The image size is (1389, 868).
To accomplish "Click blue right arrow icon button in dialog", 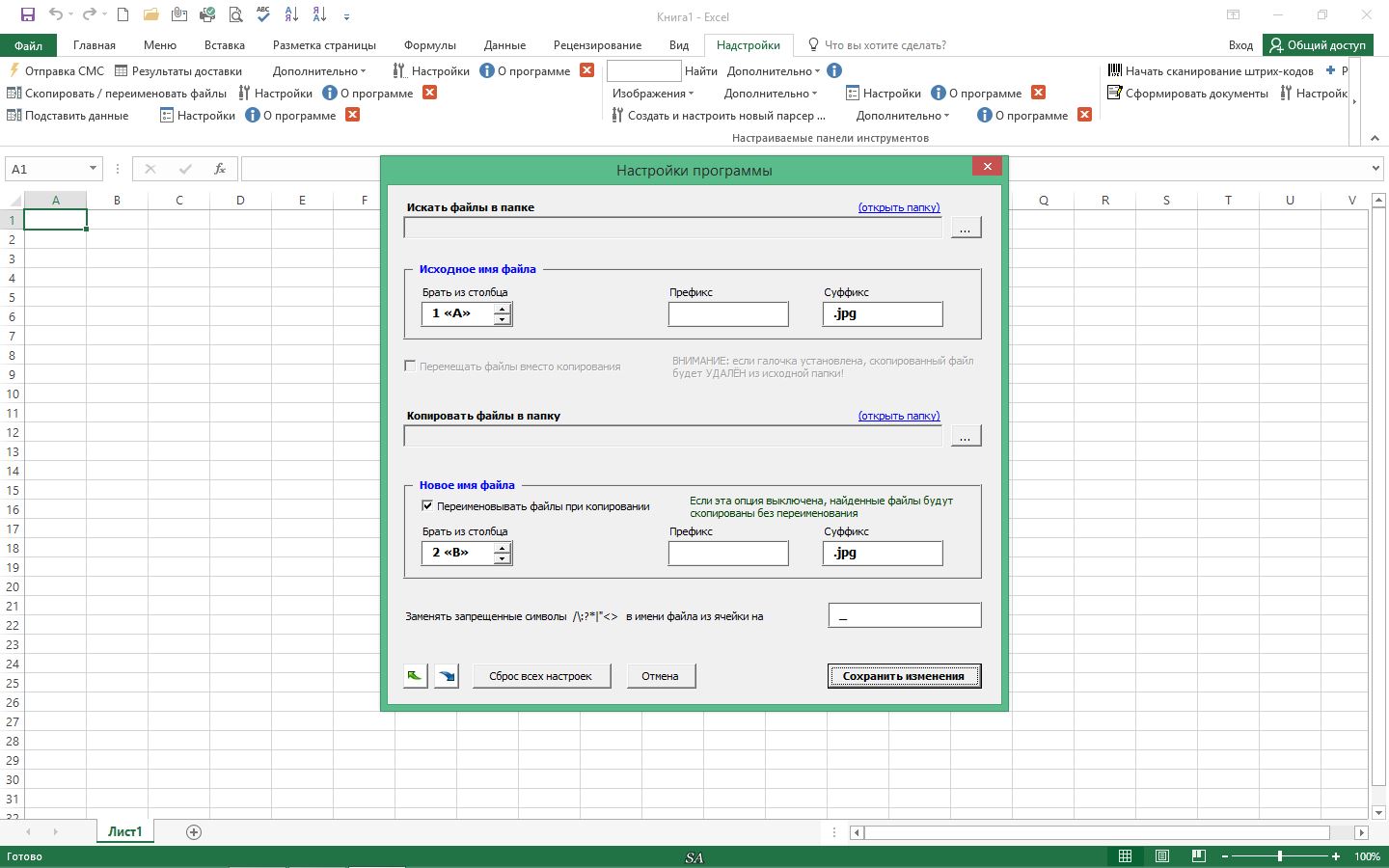I will point(447,676).
